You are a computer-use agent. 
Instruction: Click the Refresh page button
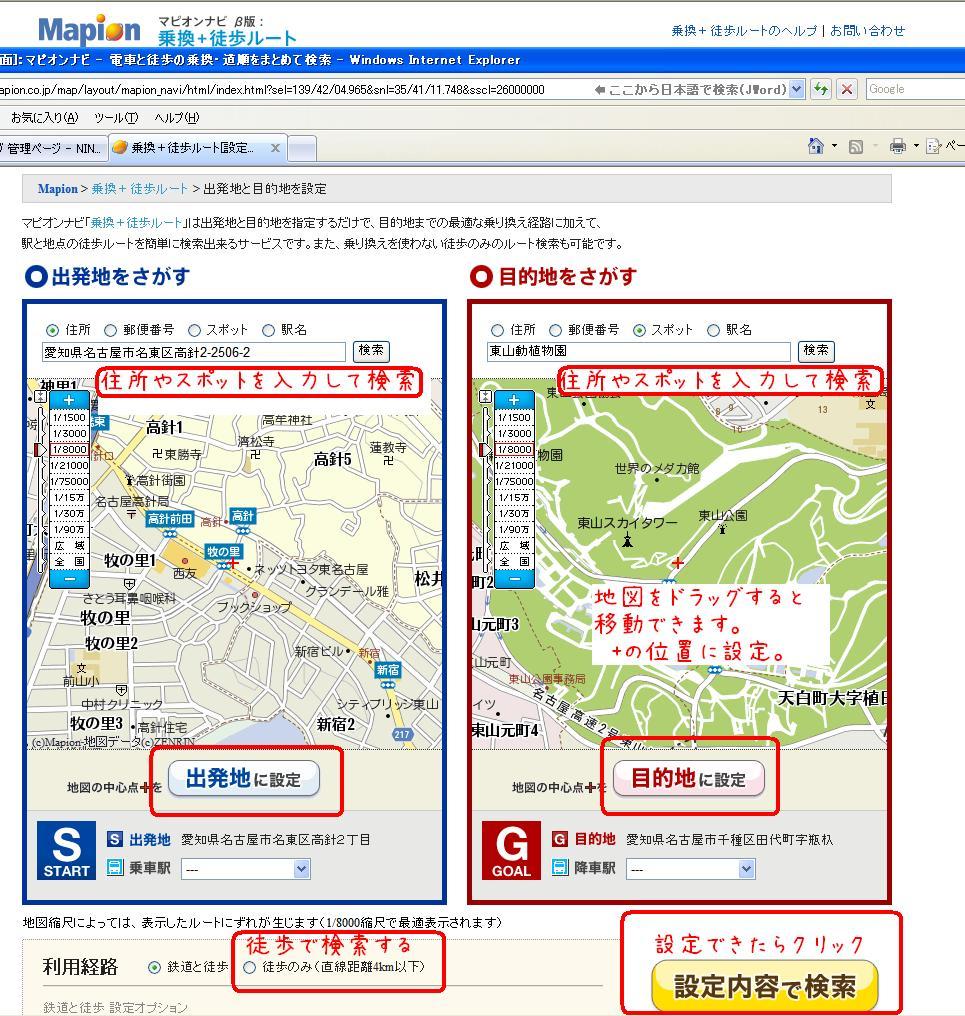pyautogui.click(x=822, y=89)
